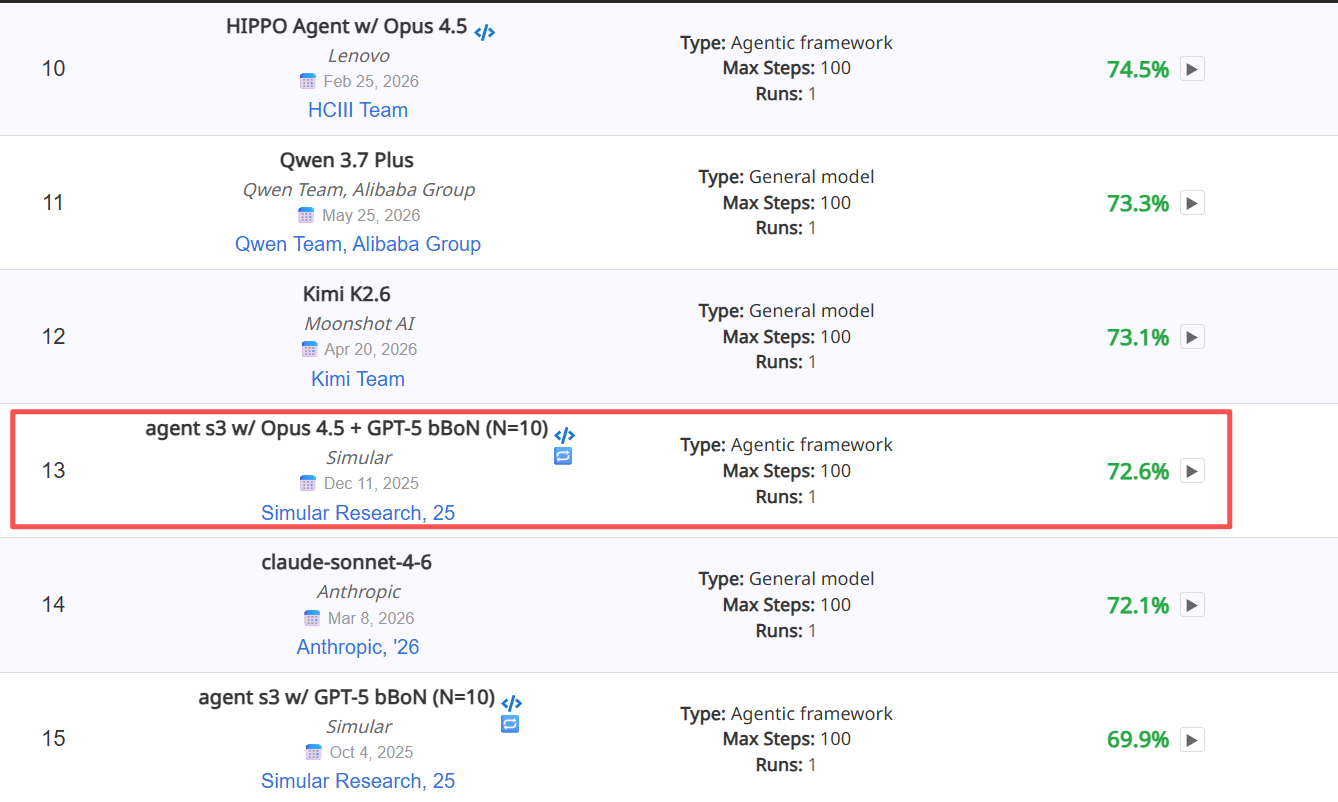1338x802 pixels.
Task: Open Simular Research, 25 link in row 13
Action: coord(358,513)
